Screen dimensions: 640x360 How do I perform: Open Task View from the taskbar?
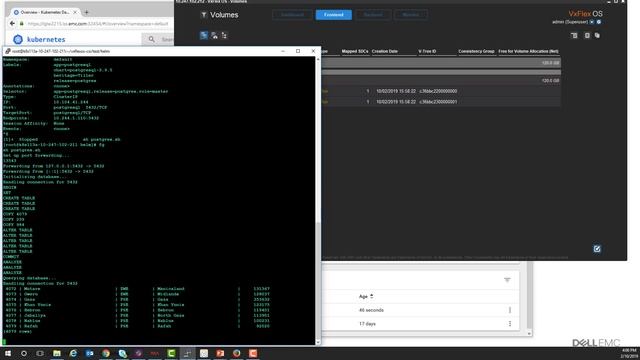[40, 353]
